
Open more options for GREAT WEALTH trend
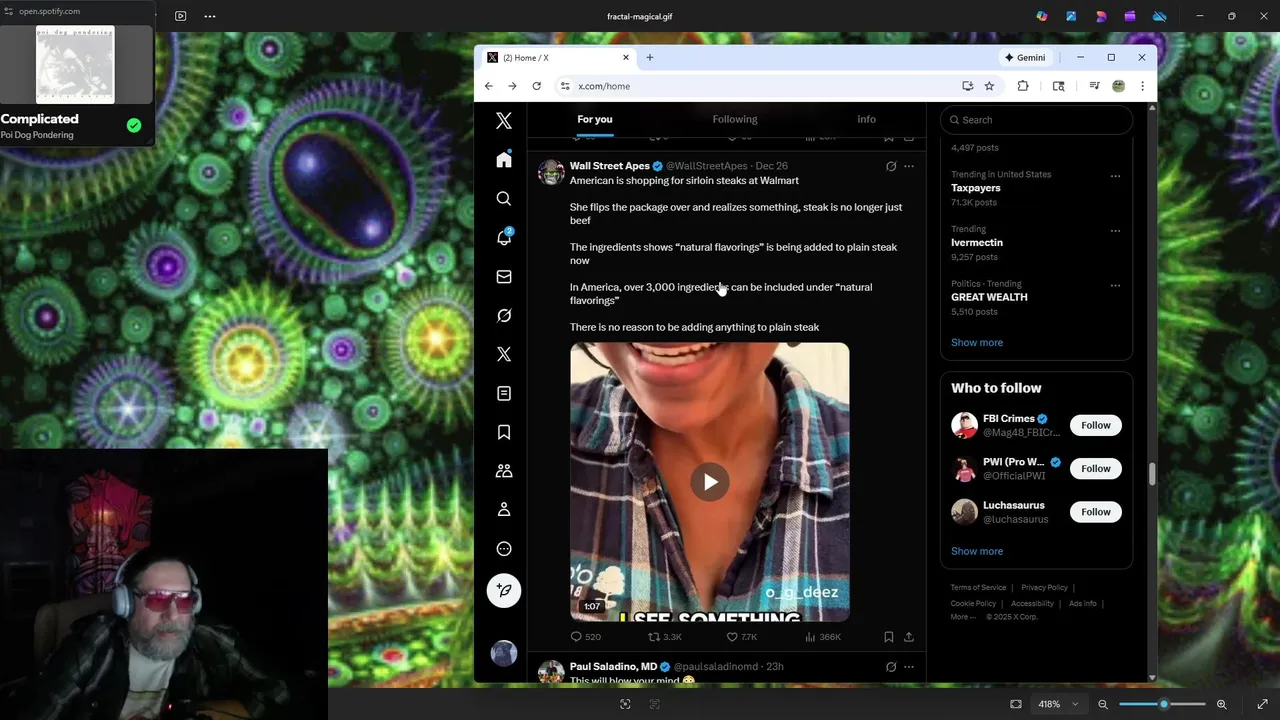coord(1115,285)
